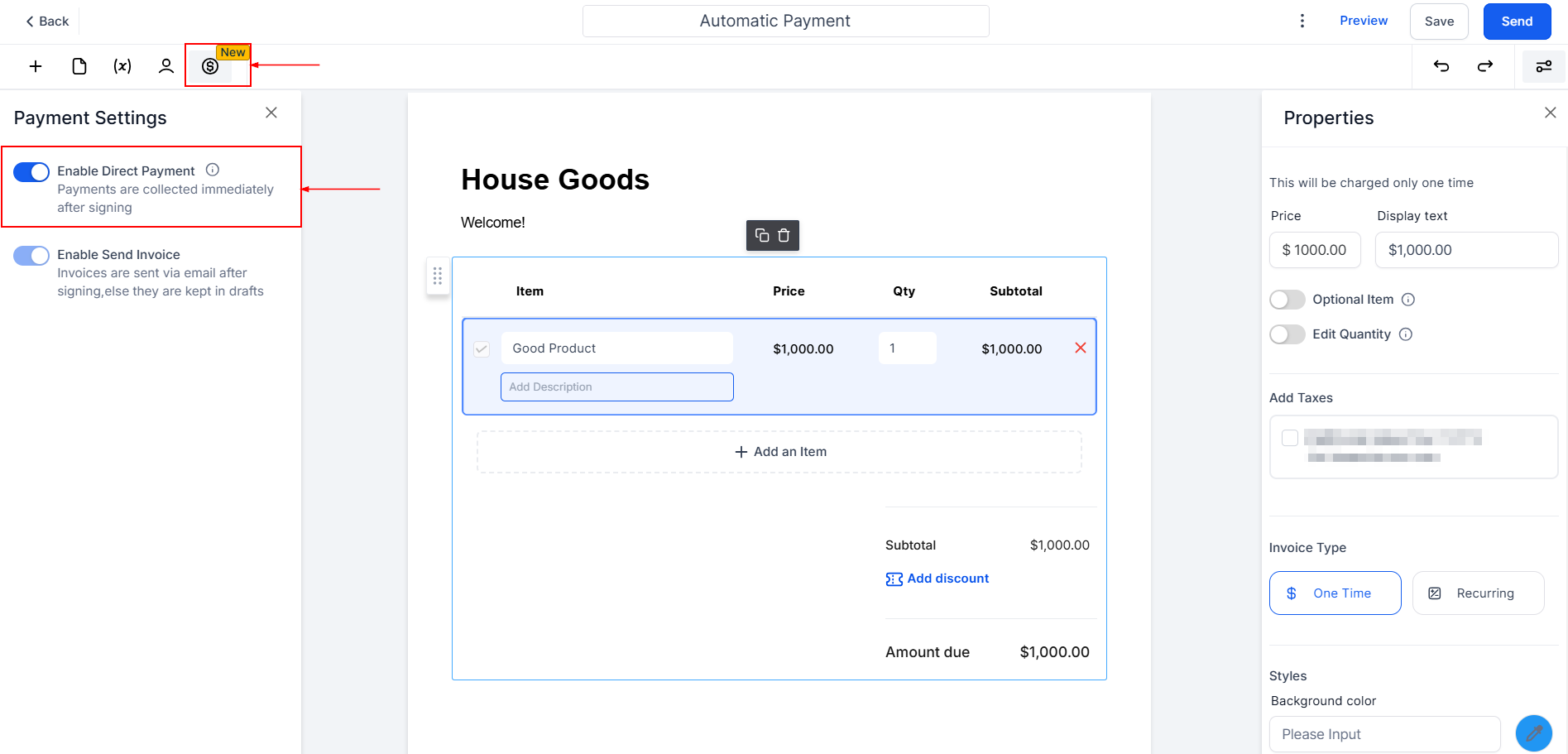The image size is (1568, 754).
Task: Click the background color Please Input field
Action: (x=1385, y=734)
